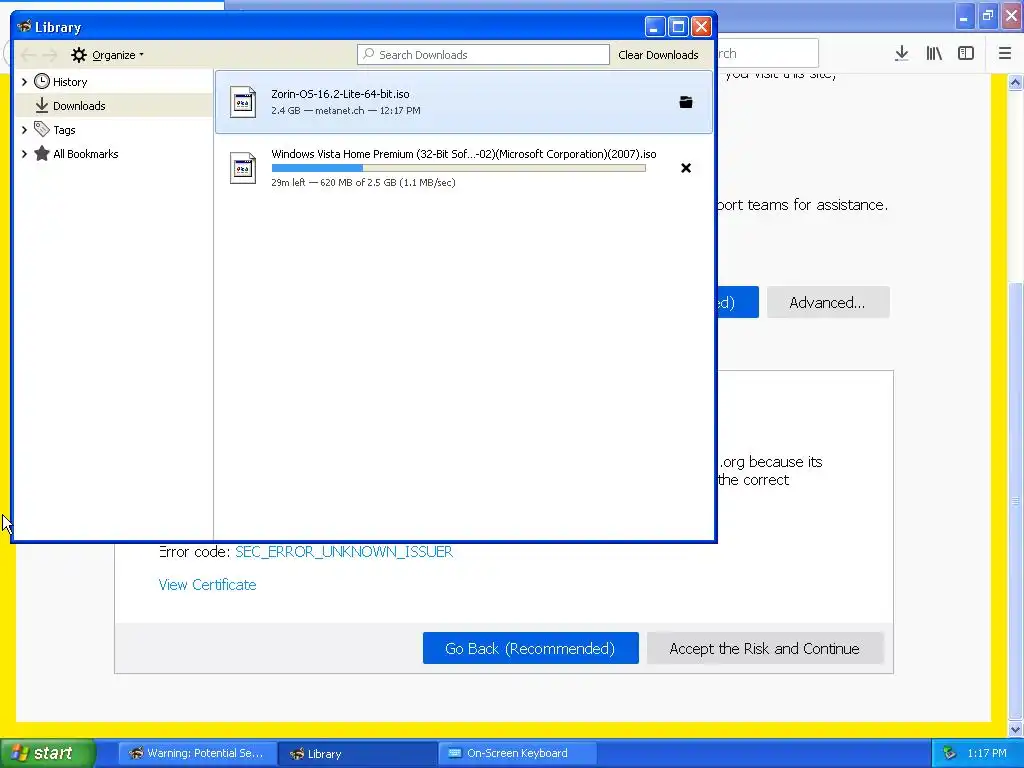Select All Bookmarks label in sidebar
1024x768 pixels.
pos(86,154)
